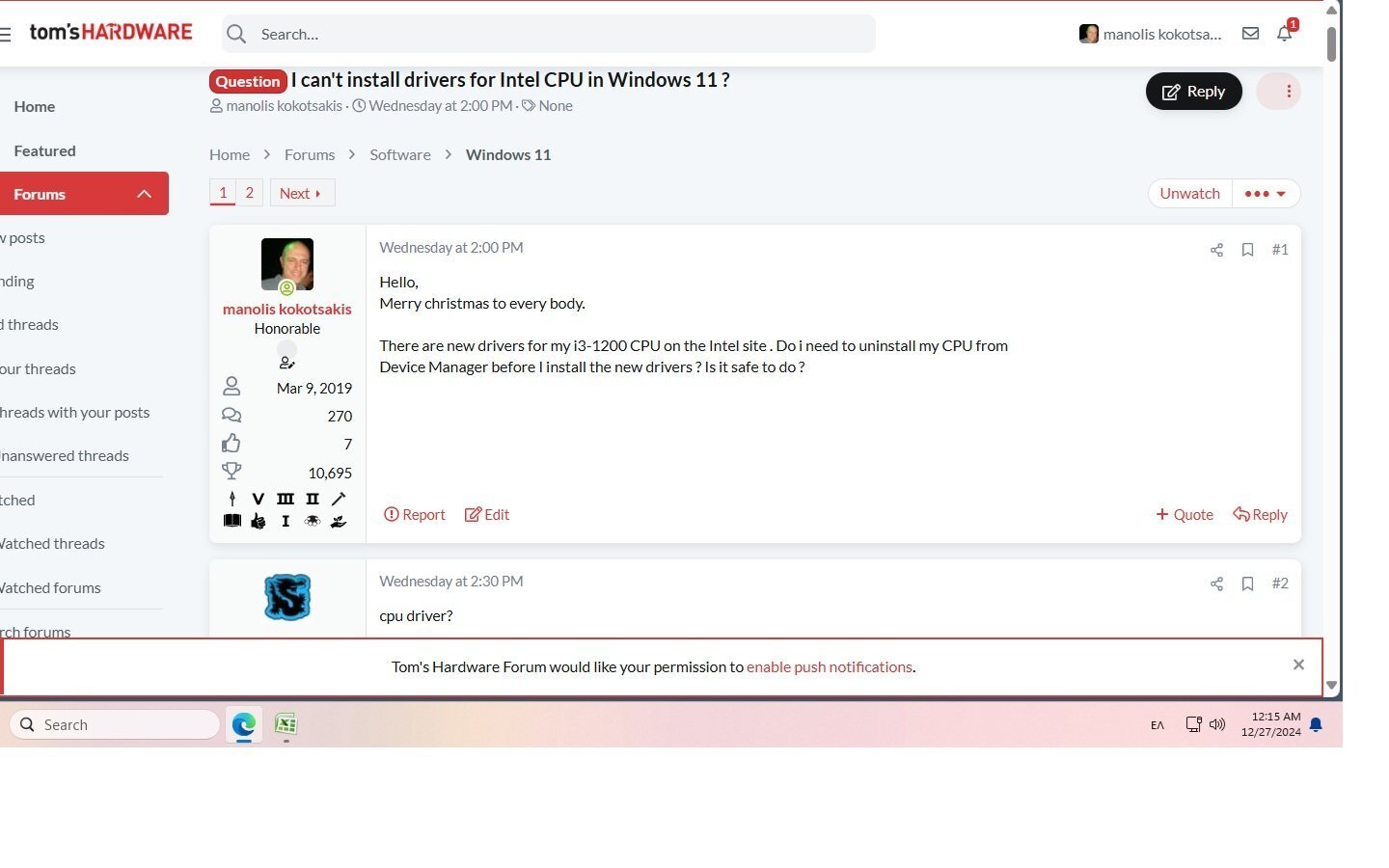Click the thread starter icon under Honorable
The height and width of the screenshot is (868, 1389).
click(286, 363)
